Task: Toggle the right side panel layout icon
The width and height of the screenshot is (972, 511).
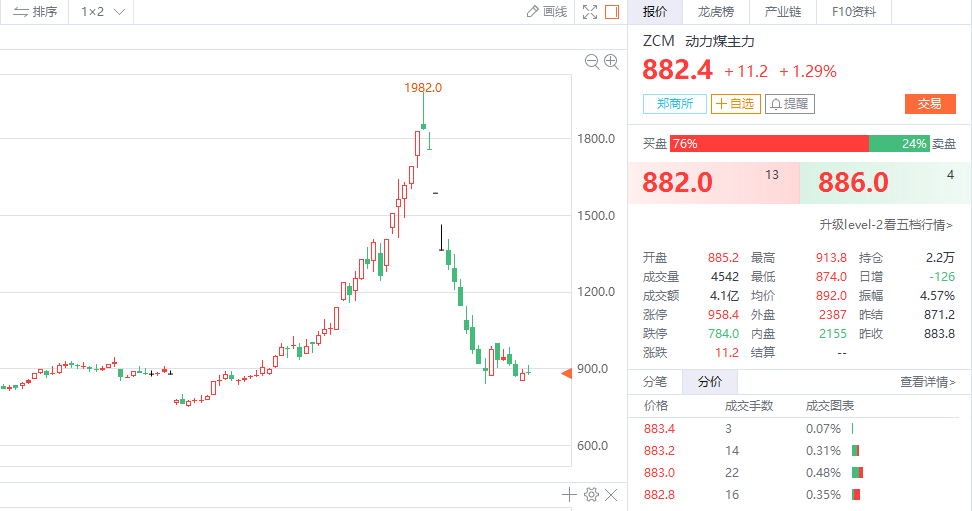Action: 612,12
